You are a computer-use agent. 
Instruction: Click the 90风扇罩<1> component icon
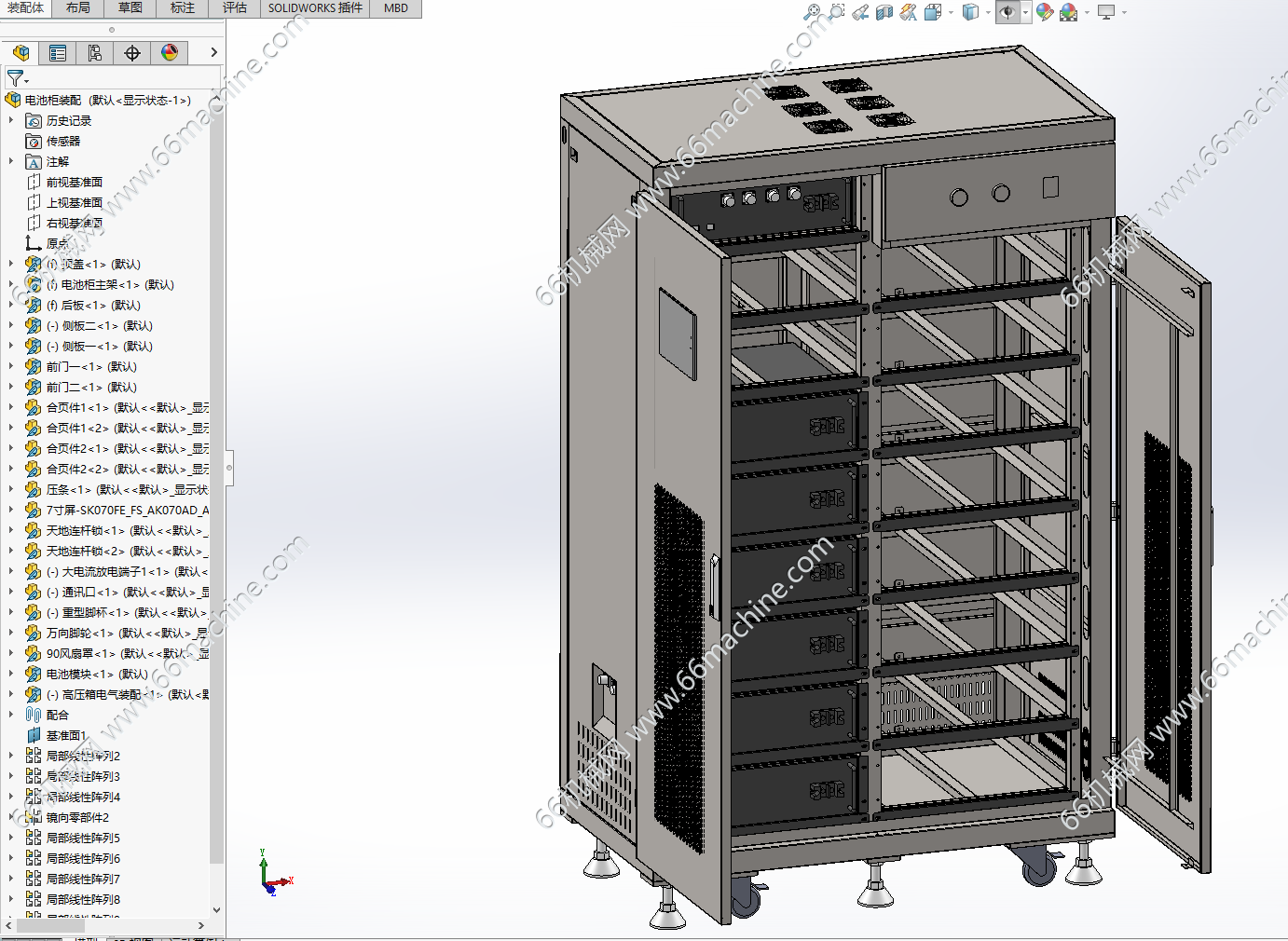34,653
